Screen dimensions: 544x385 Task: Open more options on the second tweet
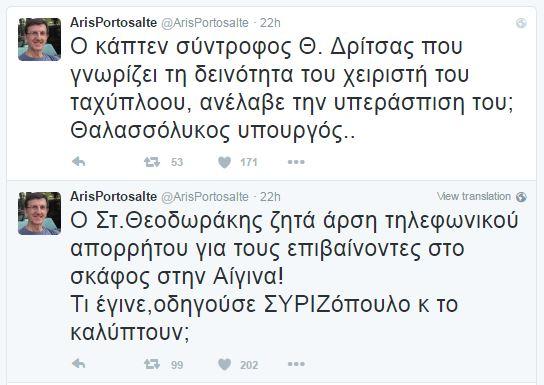click(x=296, y=364)
